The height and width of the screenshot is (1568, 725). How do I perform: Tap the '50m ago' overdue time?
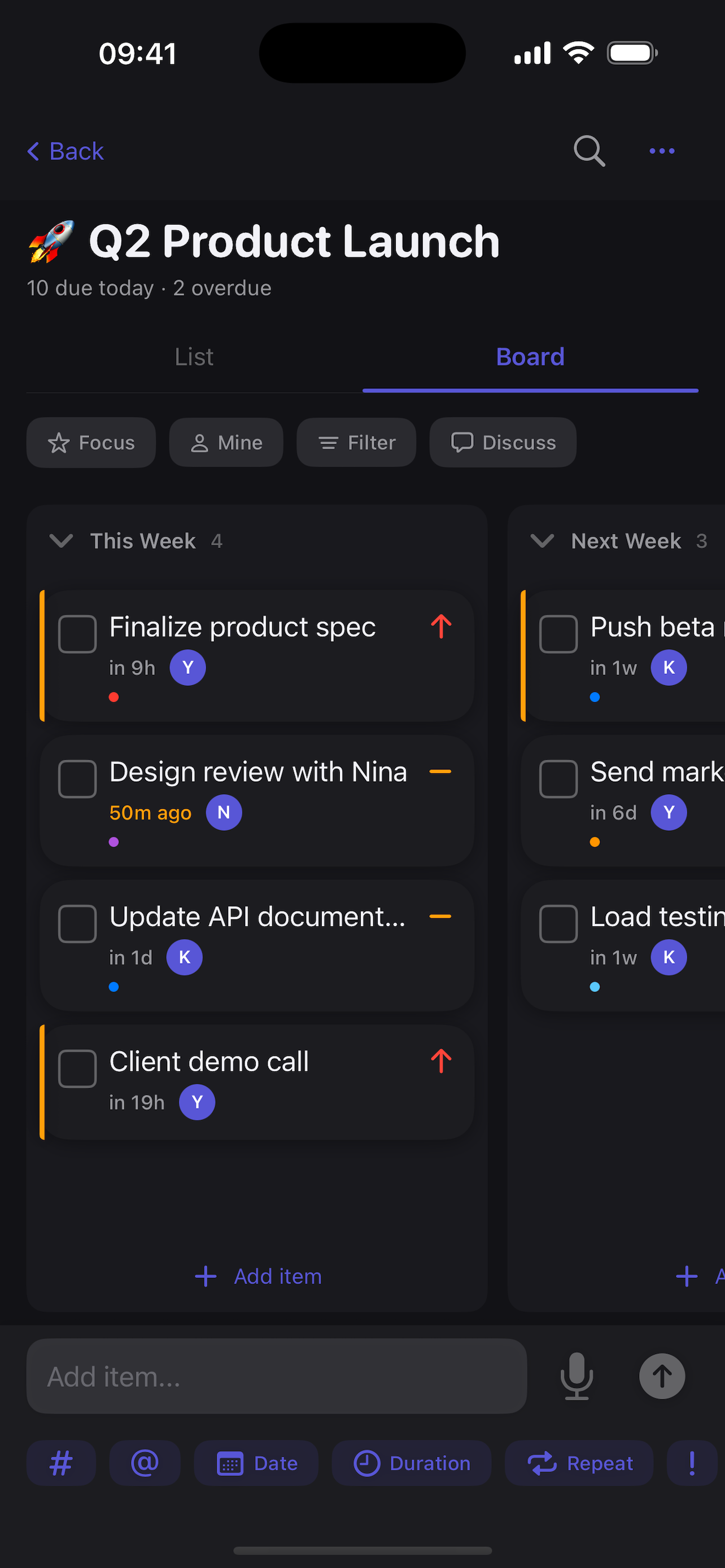[150, 813]
